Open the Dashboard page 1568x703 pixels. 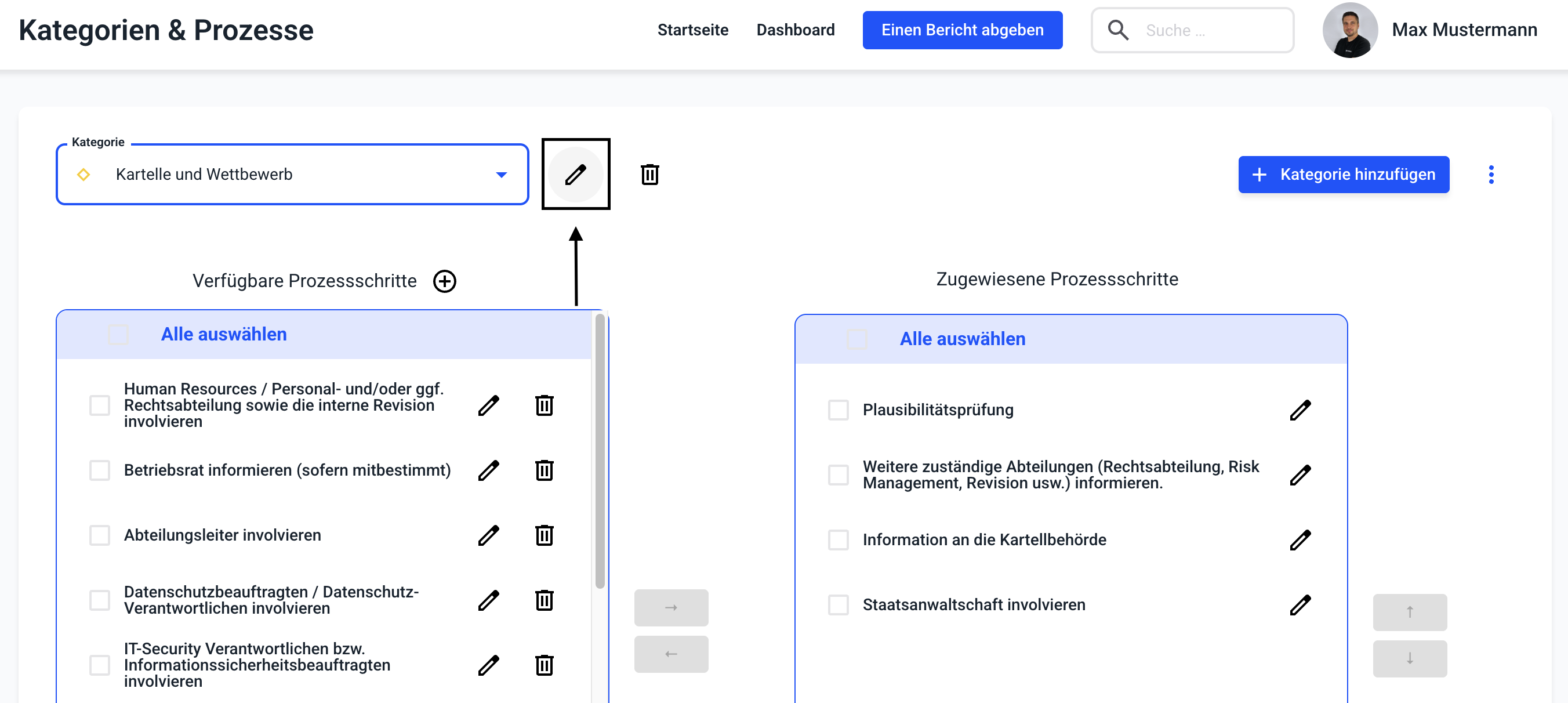coord(795,30)
